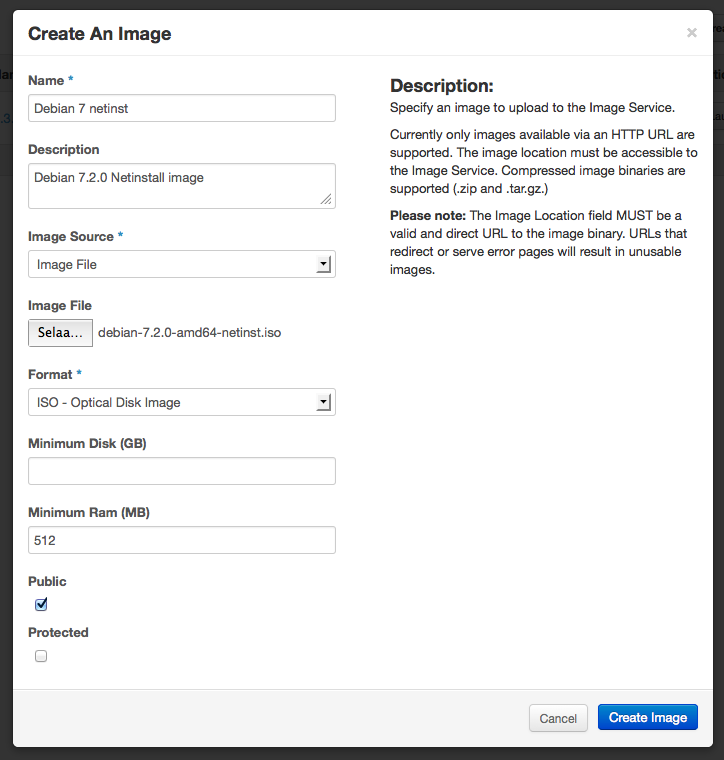Click the Create An Image dialog title
Viewport: 724px width, 760px height.
pos(100,33)
